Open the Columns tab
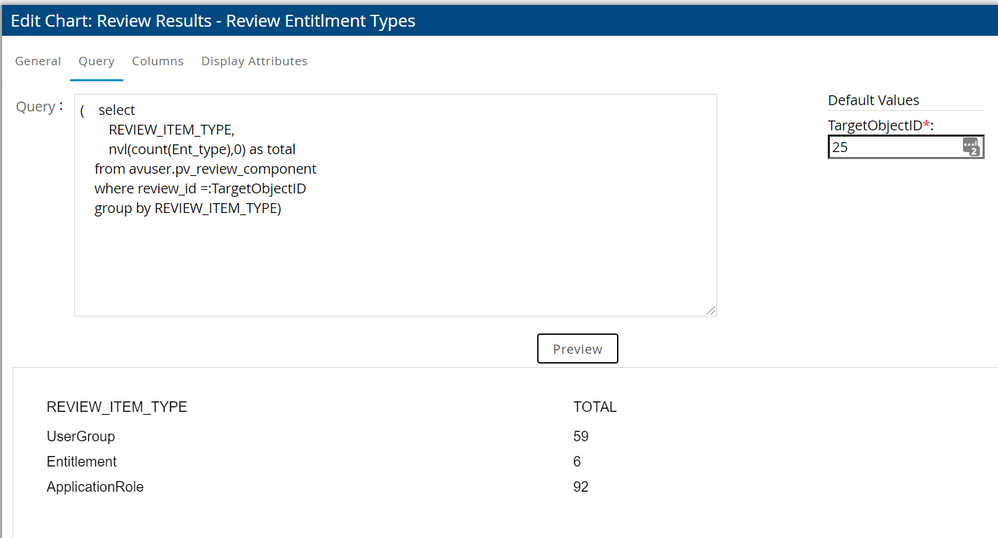The image size is (998, 538). pyautogui.click(x=158, y=61)
